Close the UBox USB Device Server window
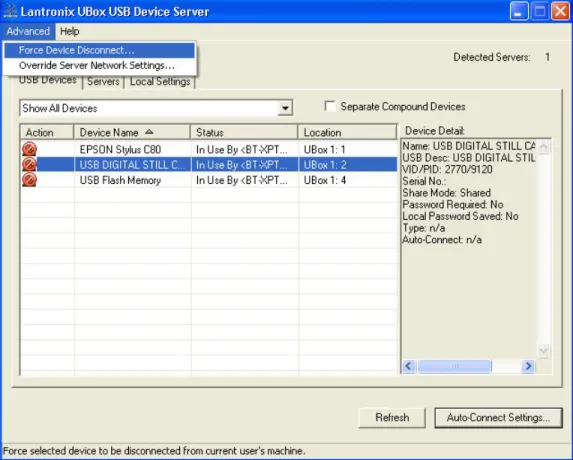This screenshot has height=460, width=573. tap(560, 11)
